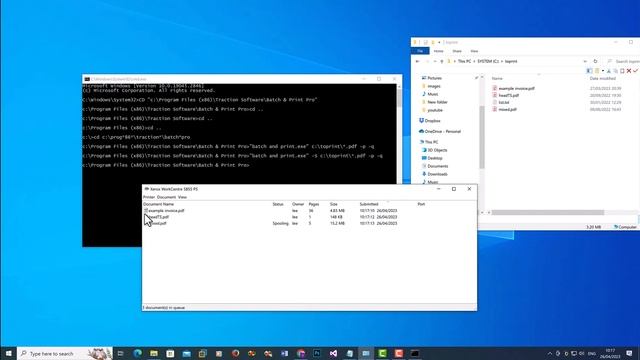Click the Explorer search box
The height and width of the screenshot is (360, 640).
click(623, 61)
